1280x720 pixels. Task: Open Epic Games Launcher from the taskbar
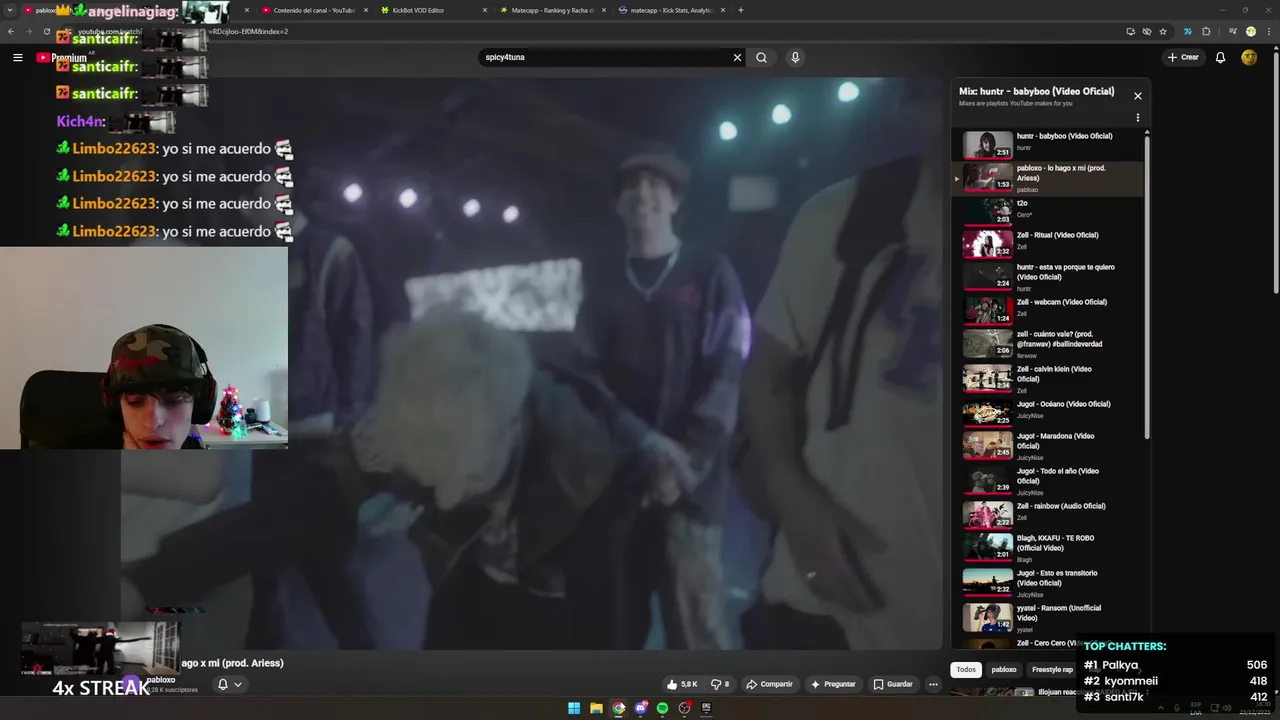coord(706,708)
